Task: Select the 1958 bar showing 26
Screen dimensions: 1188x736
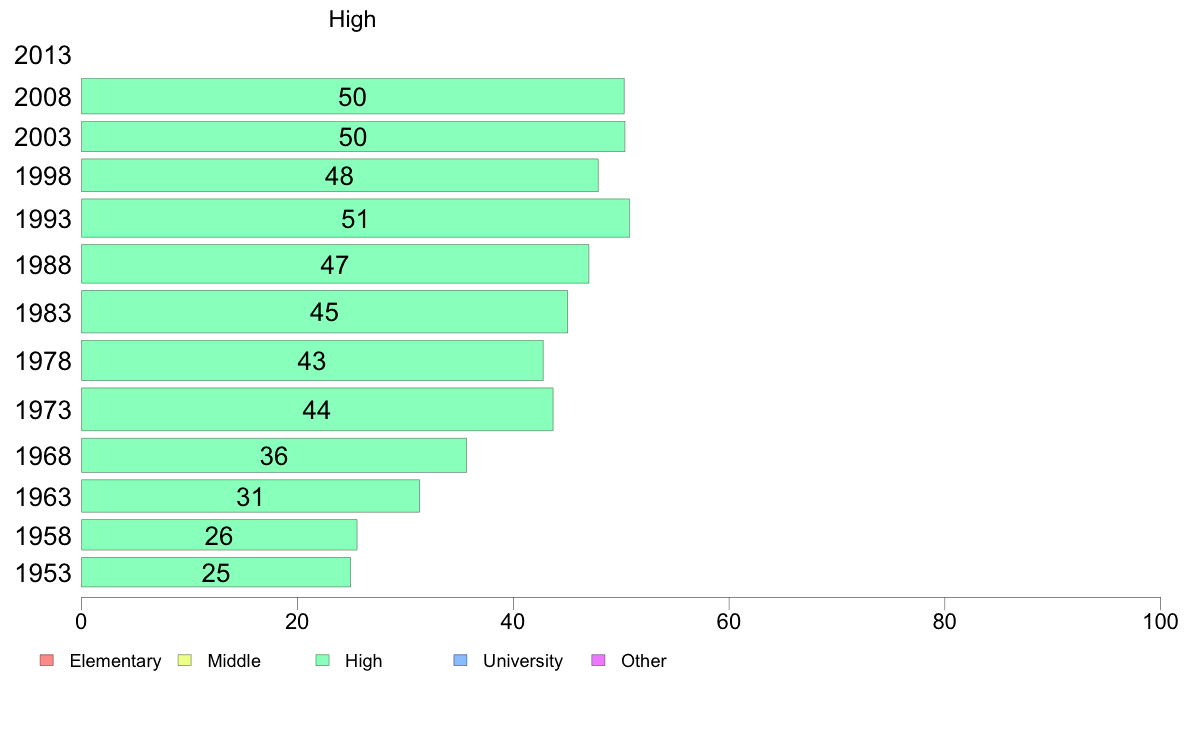Action: pos(219,535)
